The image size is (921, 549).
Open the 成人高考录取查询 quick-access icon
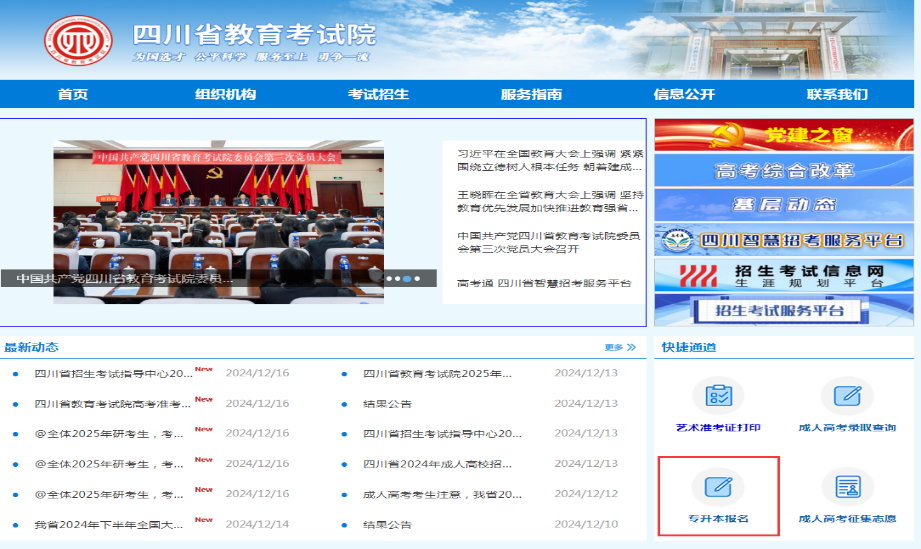pyautogui.click(x=847, y=396)
